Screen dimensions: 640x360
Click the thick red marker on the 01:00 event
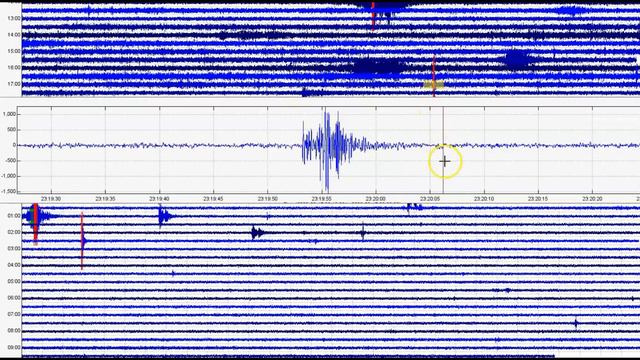click(x=36, y=224)
